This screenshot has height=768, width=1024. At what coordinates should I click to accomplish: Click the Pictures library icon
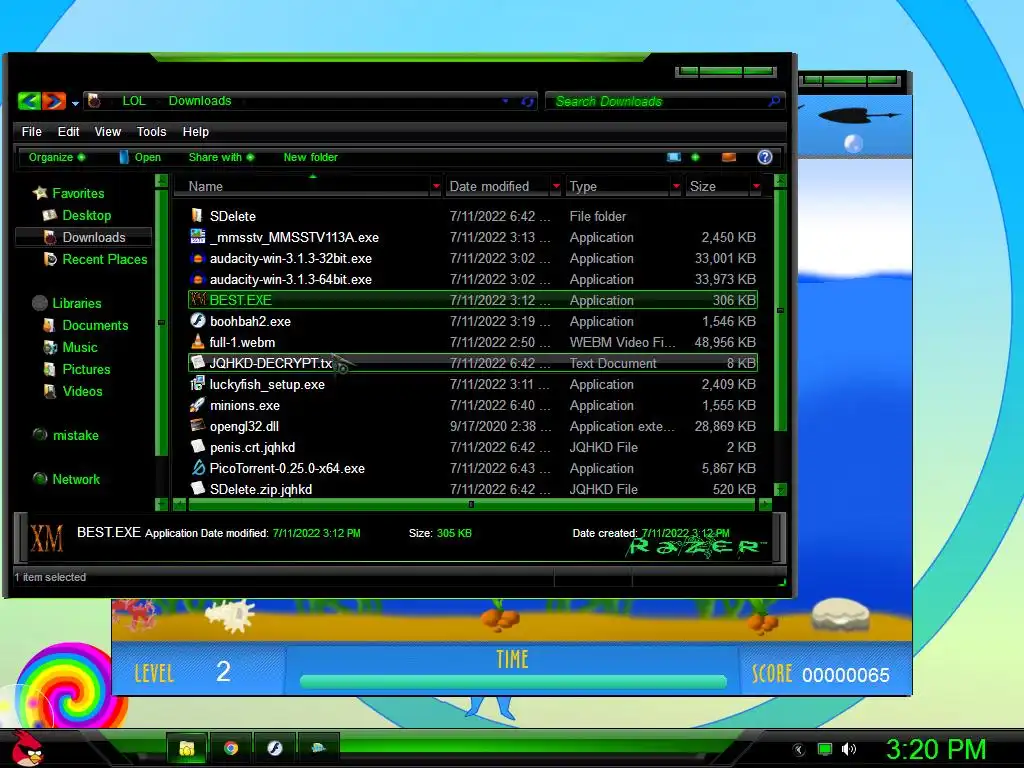click(x=50, y=369)
